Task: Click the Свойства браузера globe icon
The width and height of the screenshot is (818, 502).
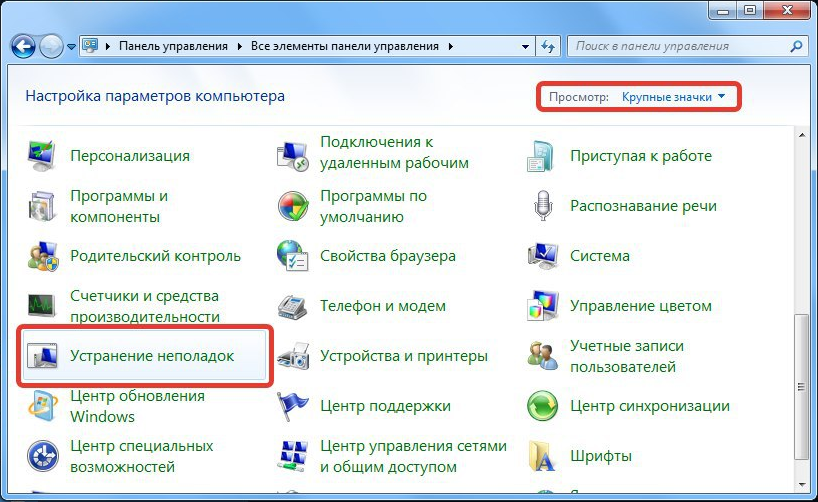Action: (x=293, y=256)
